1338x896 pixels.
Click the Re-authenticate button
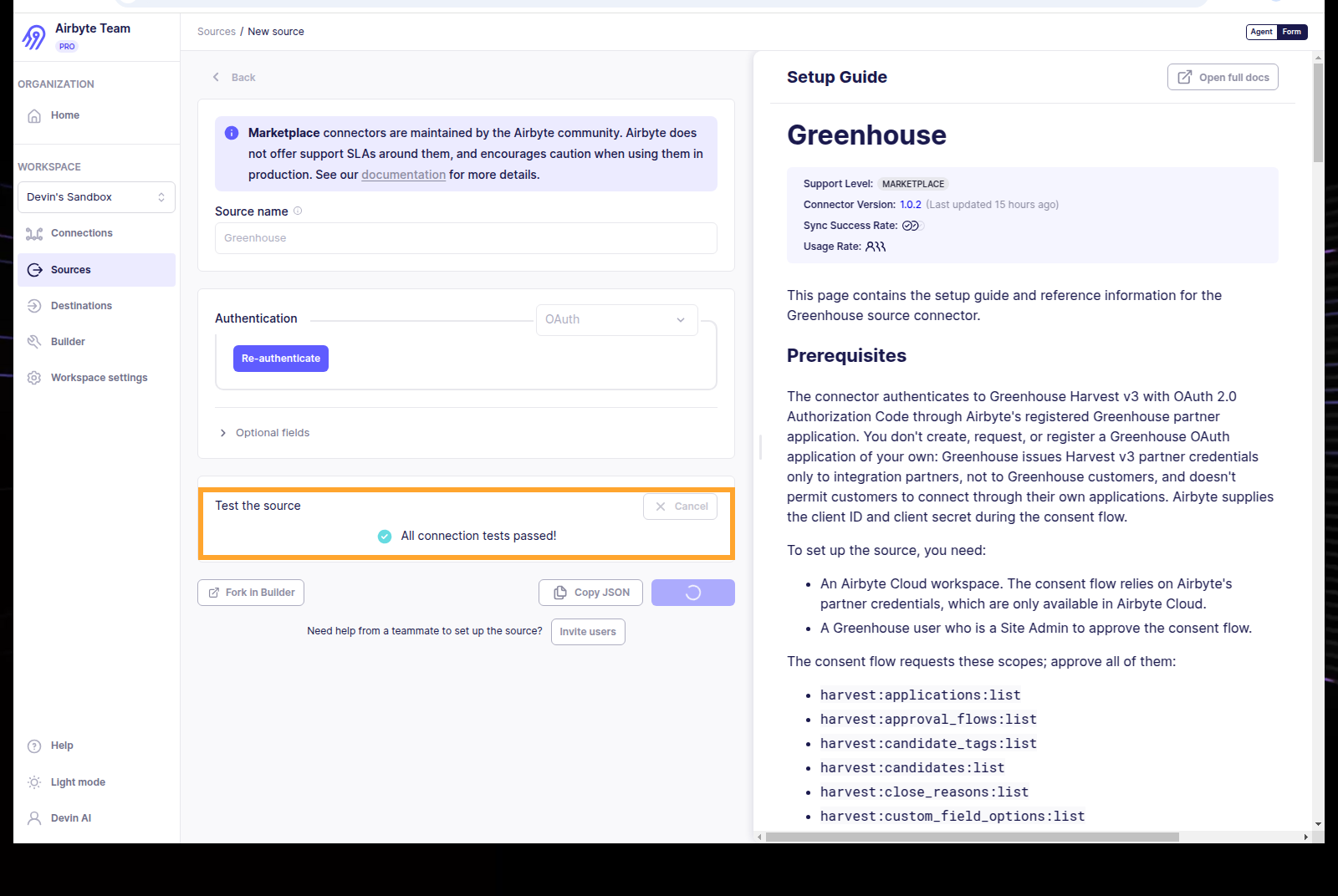pos(281,359)
